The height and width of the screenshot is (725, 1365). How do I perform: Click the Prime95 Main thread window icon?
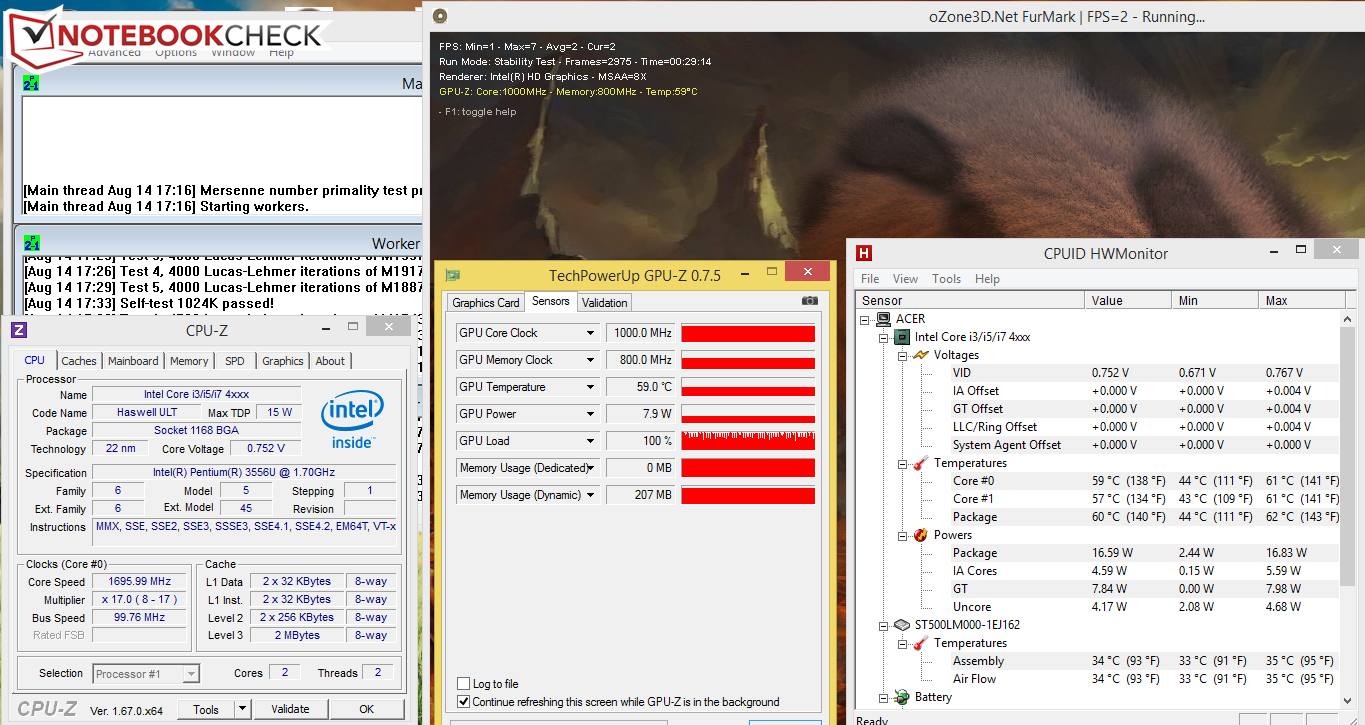click(31, 83)
